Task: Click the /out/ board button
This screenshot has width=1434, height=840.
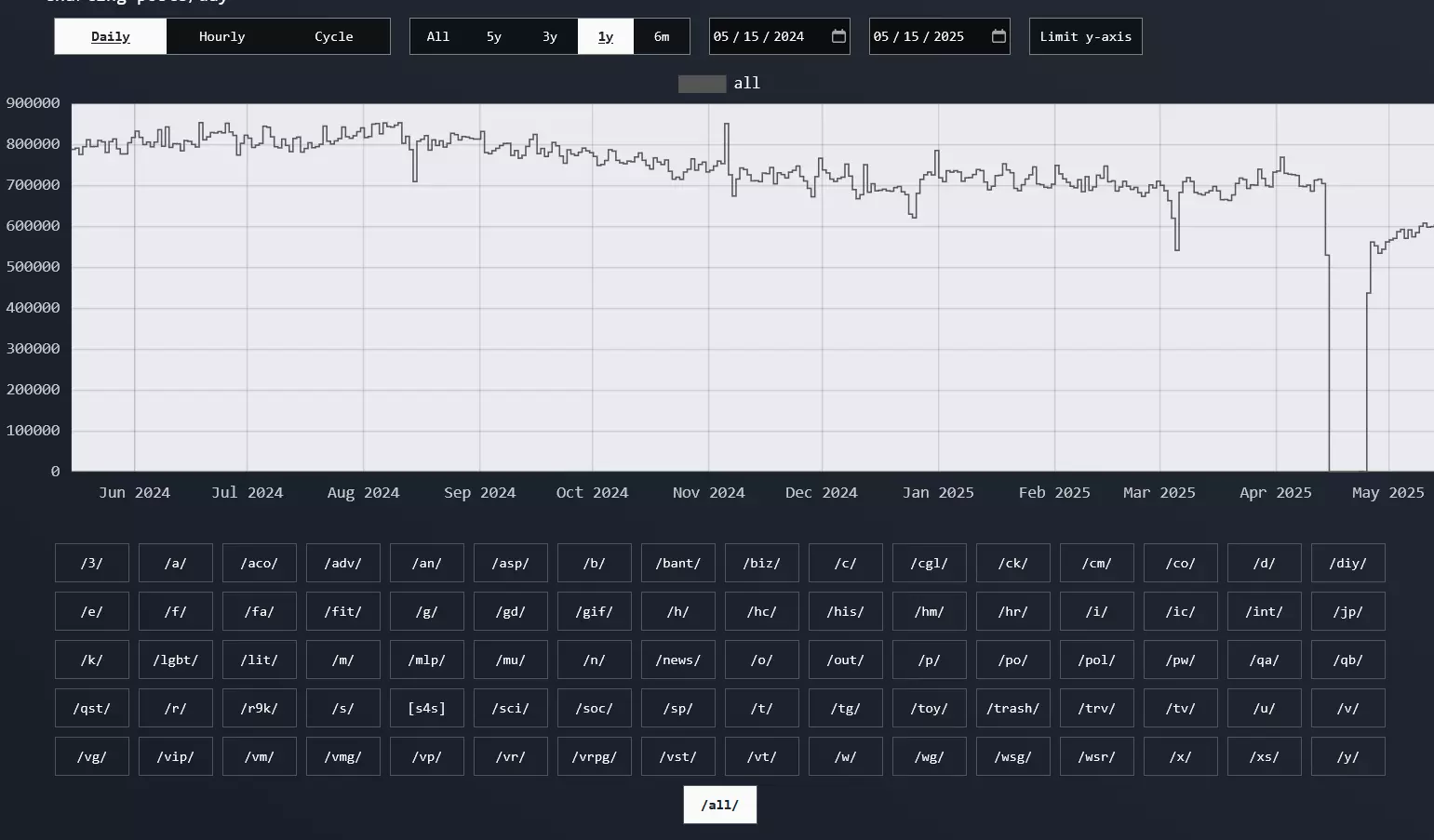Action: 846,660
